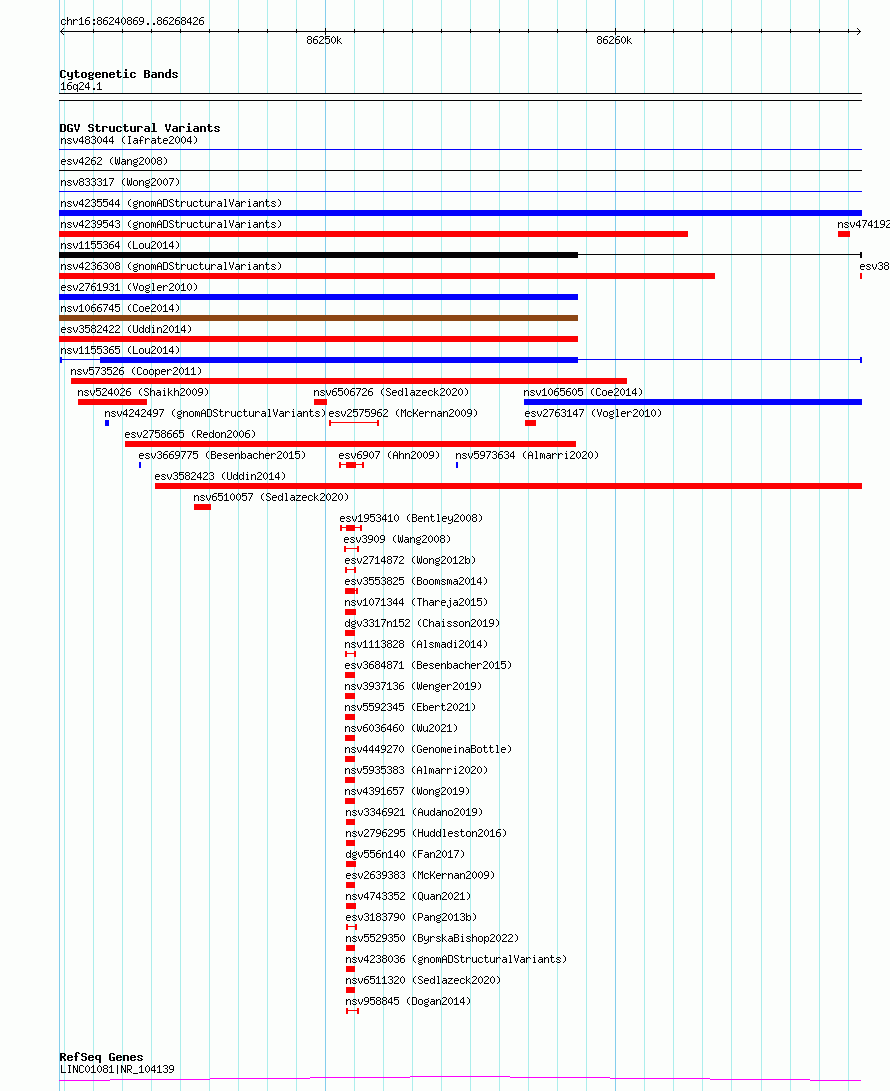Select the nsv1155365 (Lou2014) label
The width and height of the screenshot is (890, 1091).
click(x=120, y=350)
